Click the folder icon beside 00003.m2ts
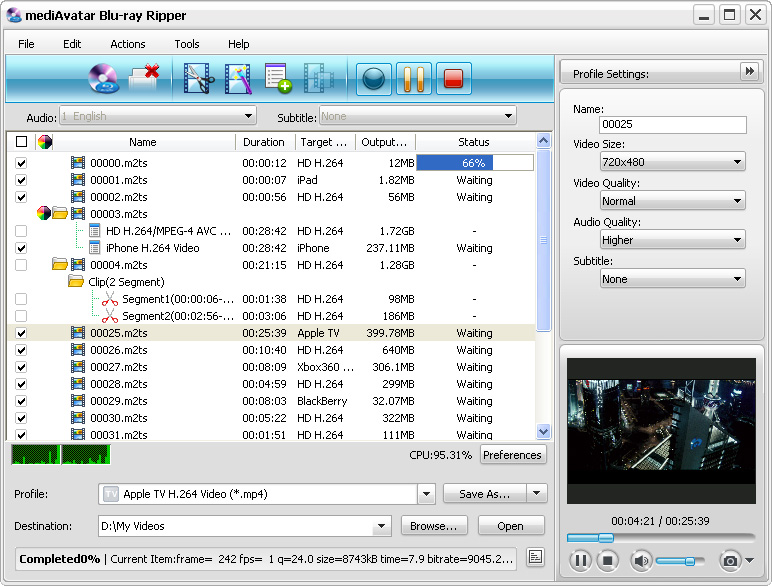The width and height of the screenshot is (772, 587). [60, 214]
